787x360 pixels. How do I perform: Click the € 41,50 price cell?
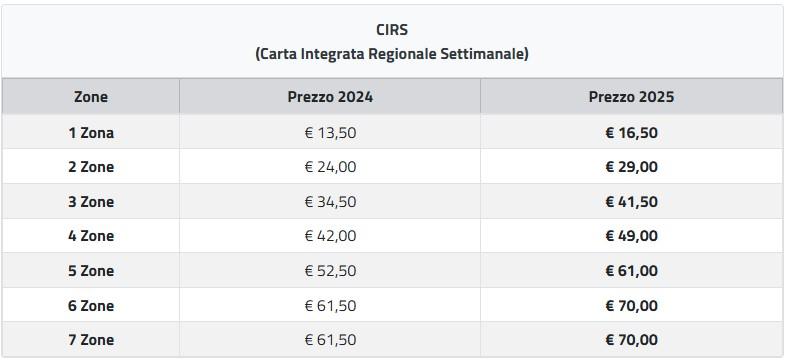click(x=631, y=201)
